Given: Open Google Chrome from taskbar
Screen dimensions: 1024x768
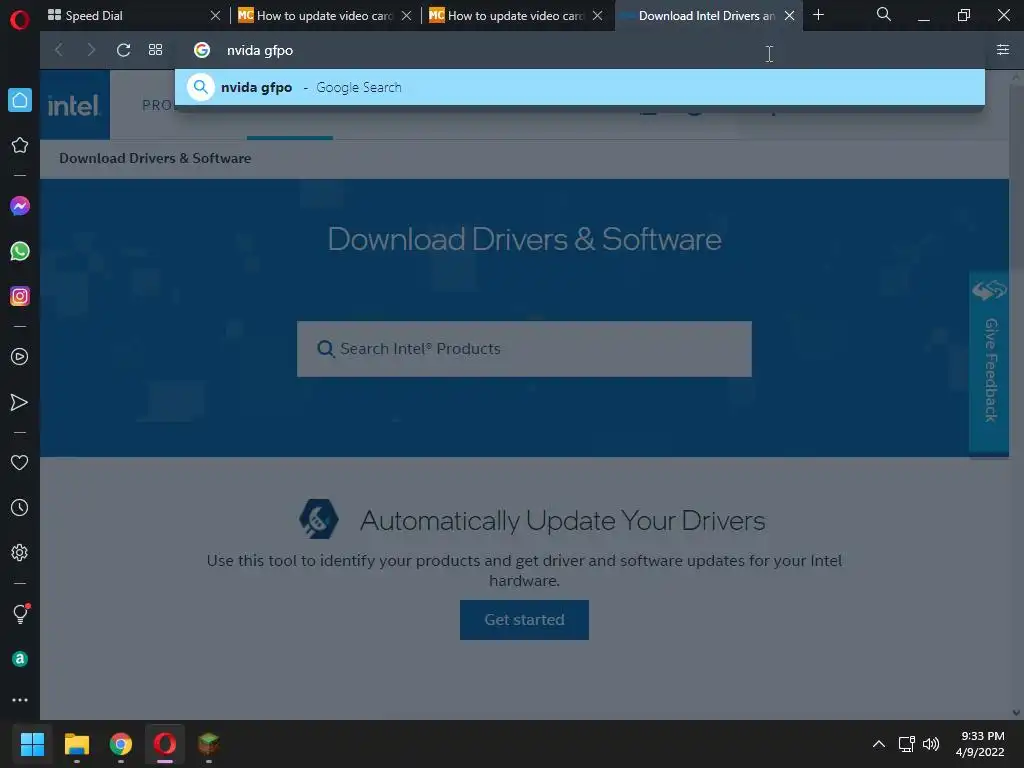Looking at the screenshot, I should [121, 744].
